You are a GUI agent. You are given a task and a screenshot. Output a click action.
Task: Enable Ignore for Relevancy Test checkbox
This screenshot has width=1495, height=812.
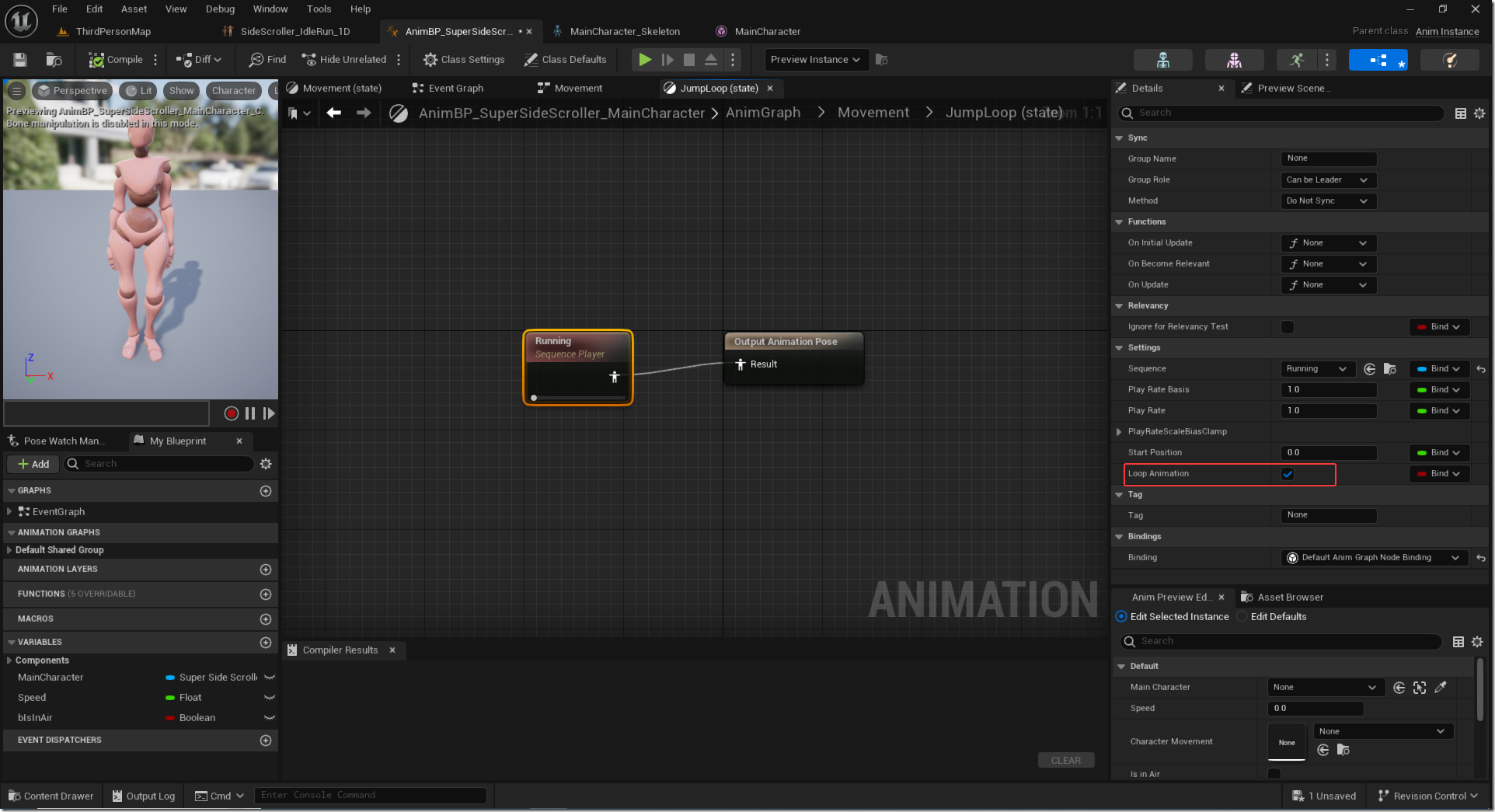1288,327
